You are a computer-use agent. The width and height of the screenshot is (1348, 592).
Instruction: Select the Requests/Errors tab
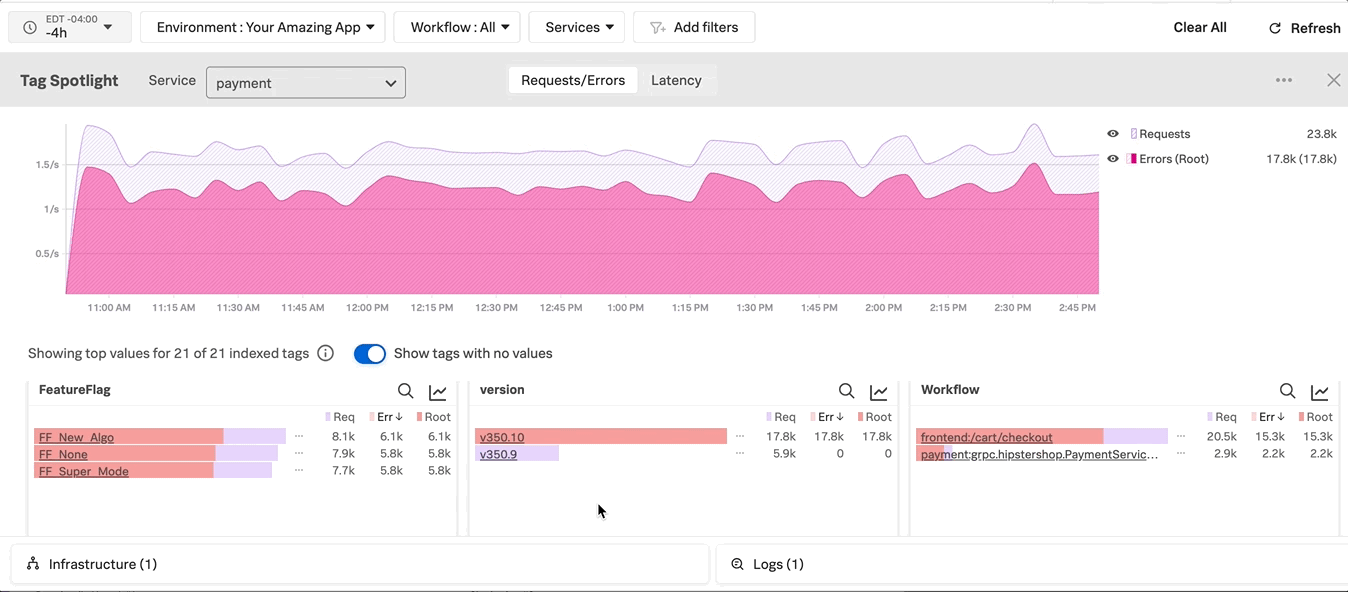click(x=573, y=80)
